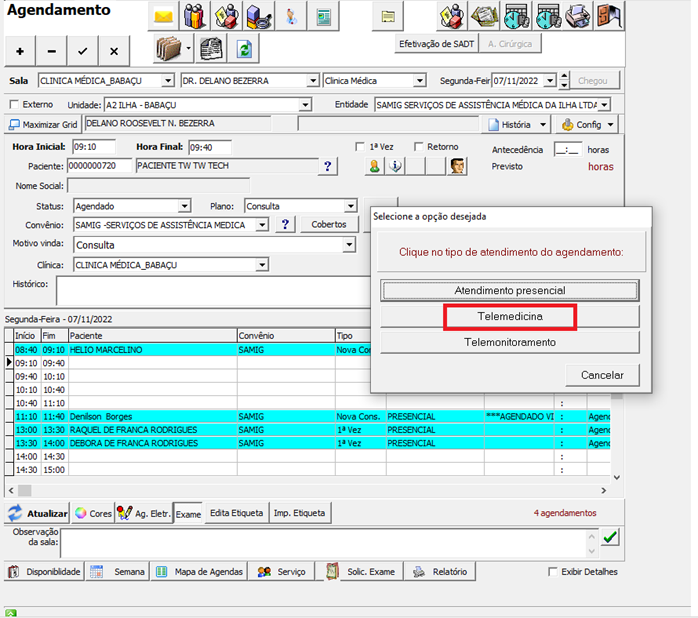Open Mapa de Agendas
This screenshot has width=698, height=618.
click(x=199, y=571)
